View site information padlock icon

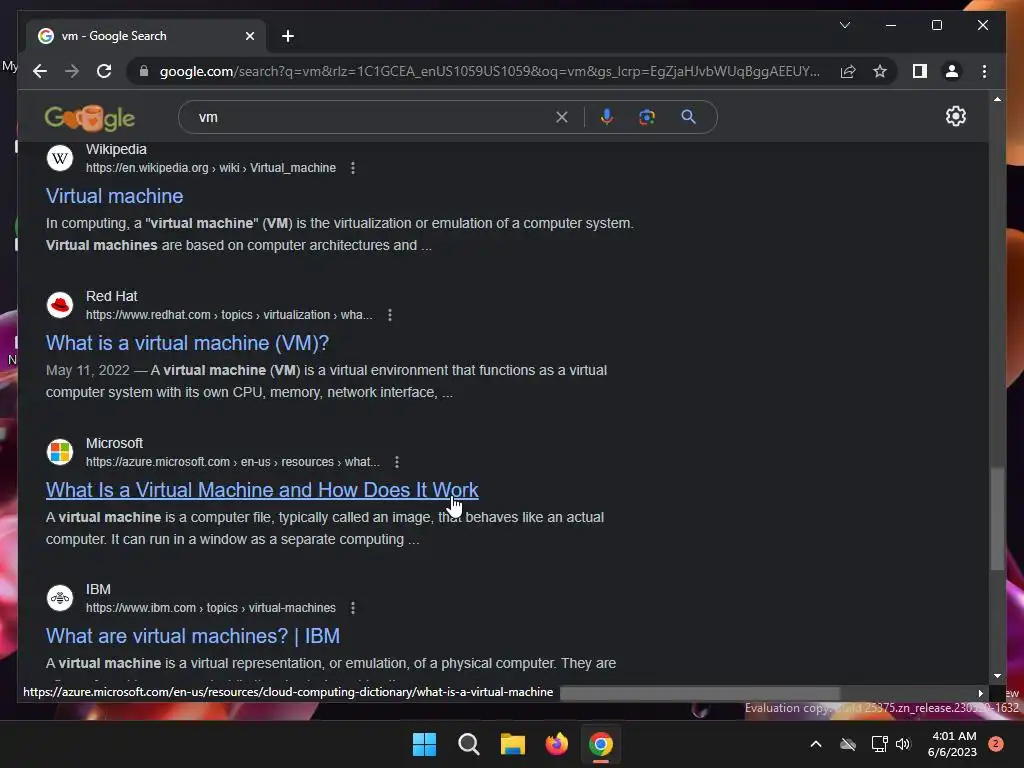[144, 71]
